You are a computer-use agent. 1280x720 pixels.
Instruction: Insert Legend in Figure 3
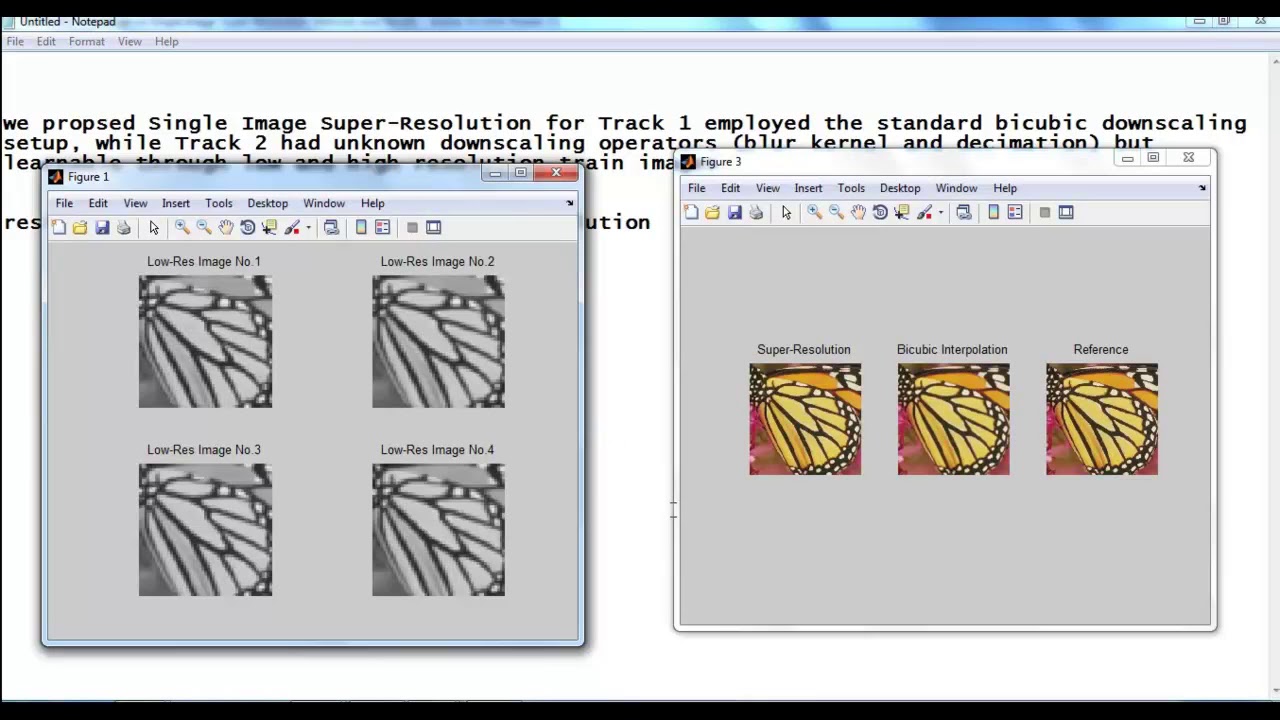pyautogui.click(x=1015, y=212)
